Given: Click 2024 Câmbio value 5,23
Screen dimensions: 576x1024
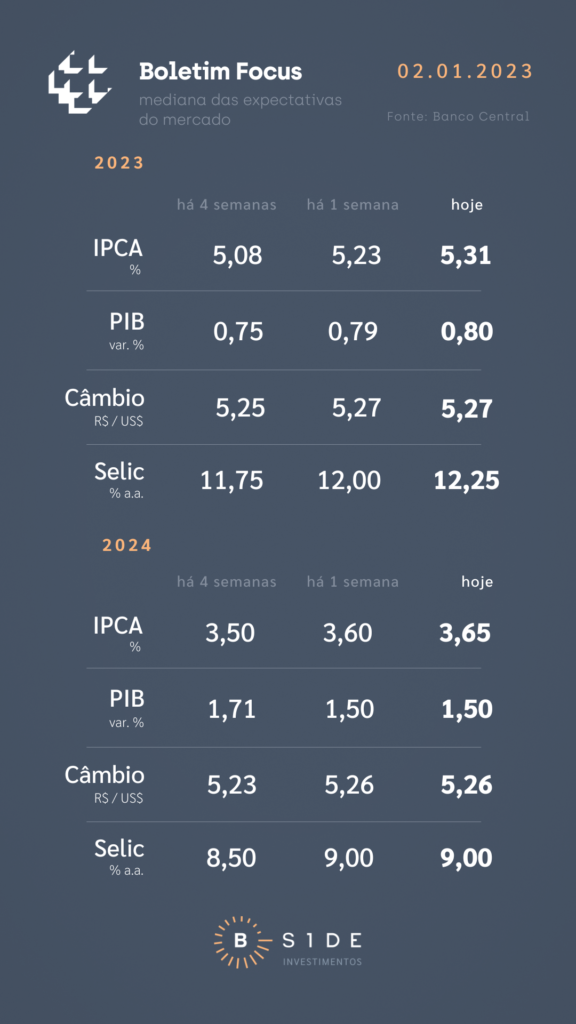Looking at the screenshot, I should tap(232, 785).
